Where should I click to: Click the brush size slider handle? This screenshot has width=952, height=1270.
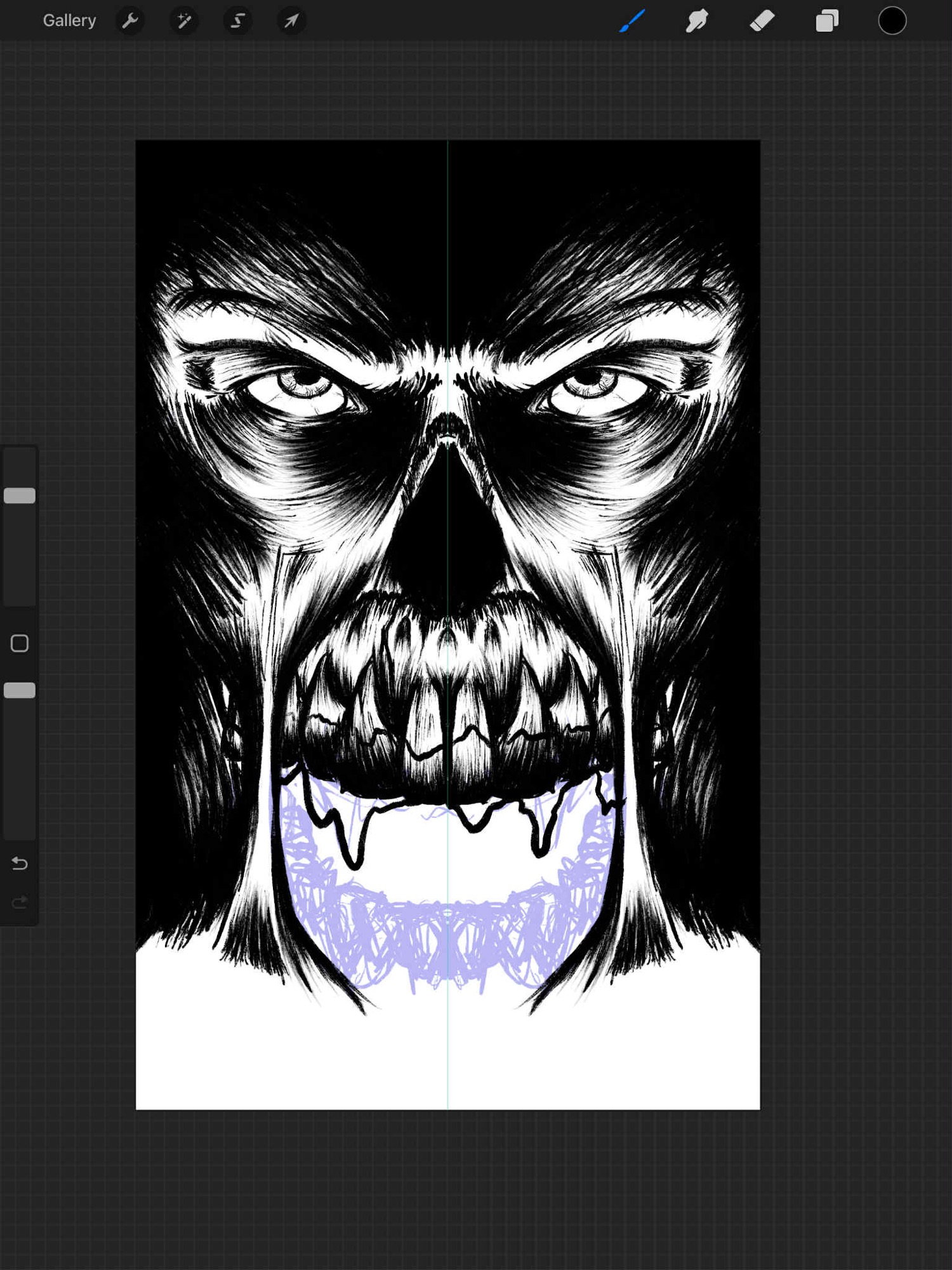(x=20, y=495)
